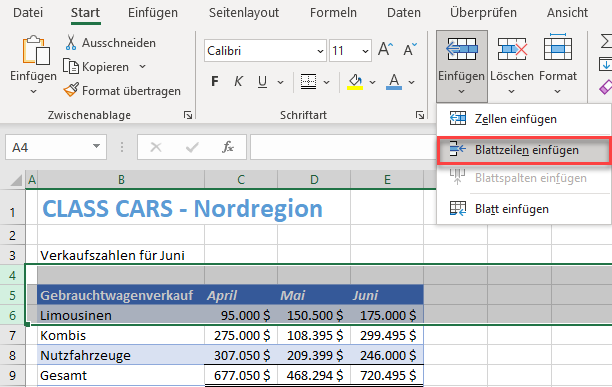Click the AutoSum sigma icon
612x387 pixels.
[x=606, y=41]
